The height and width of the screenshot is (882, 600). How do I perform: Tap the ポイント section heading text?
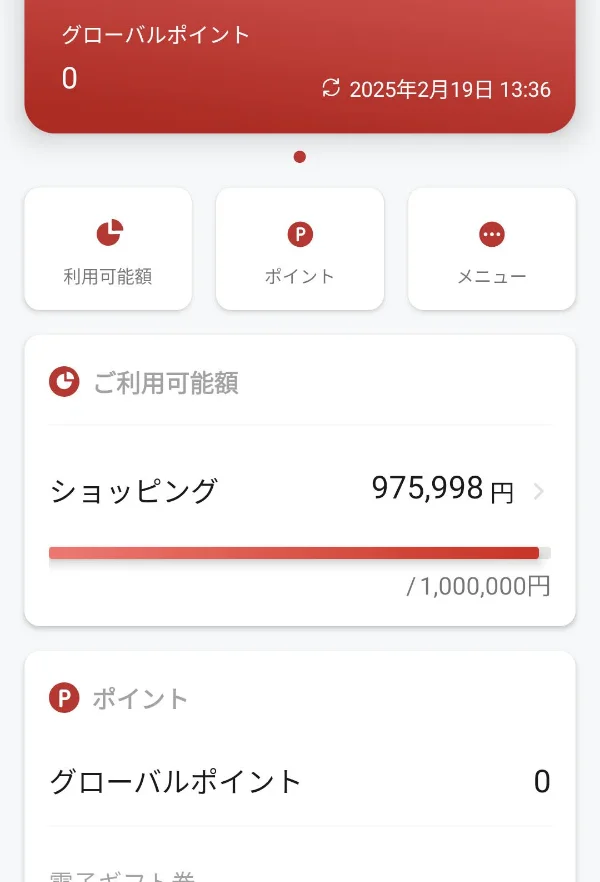(x=140, y=699)
